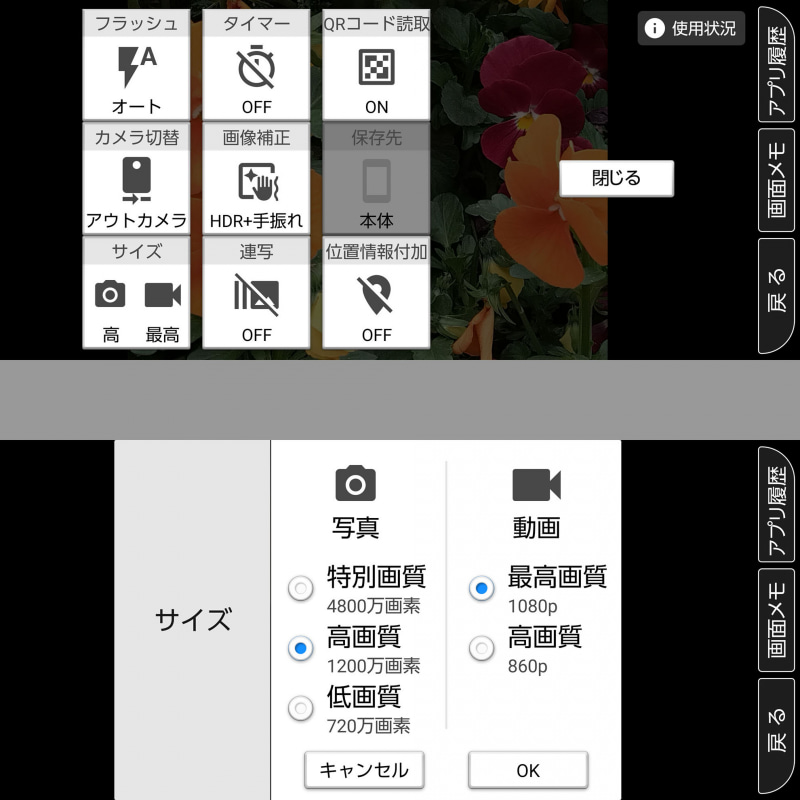
Task: Select 特別画質 4800万画素 radio button
Action: coord(301,588)
